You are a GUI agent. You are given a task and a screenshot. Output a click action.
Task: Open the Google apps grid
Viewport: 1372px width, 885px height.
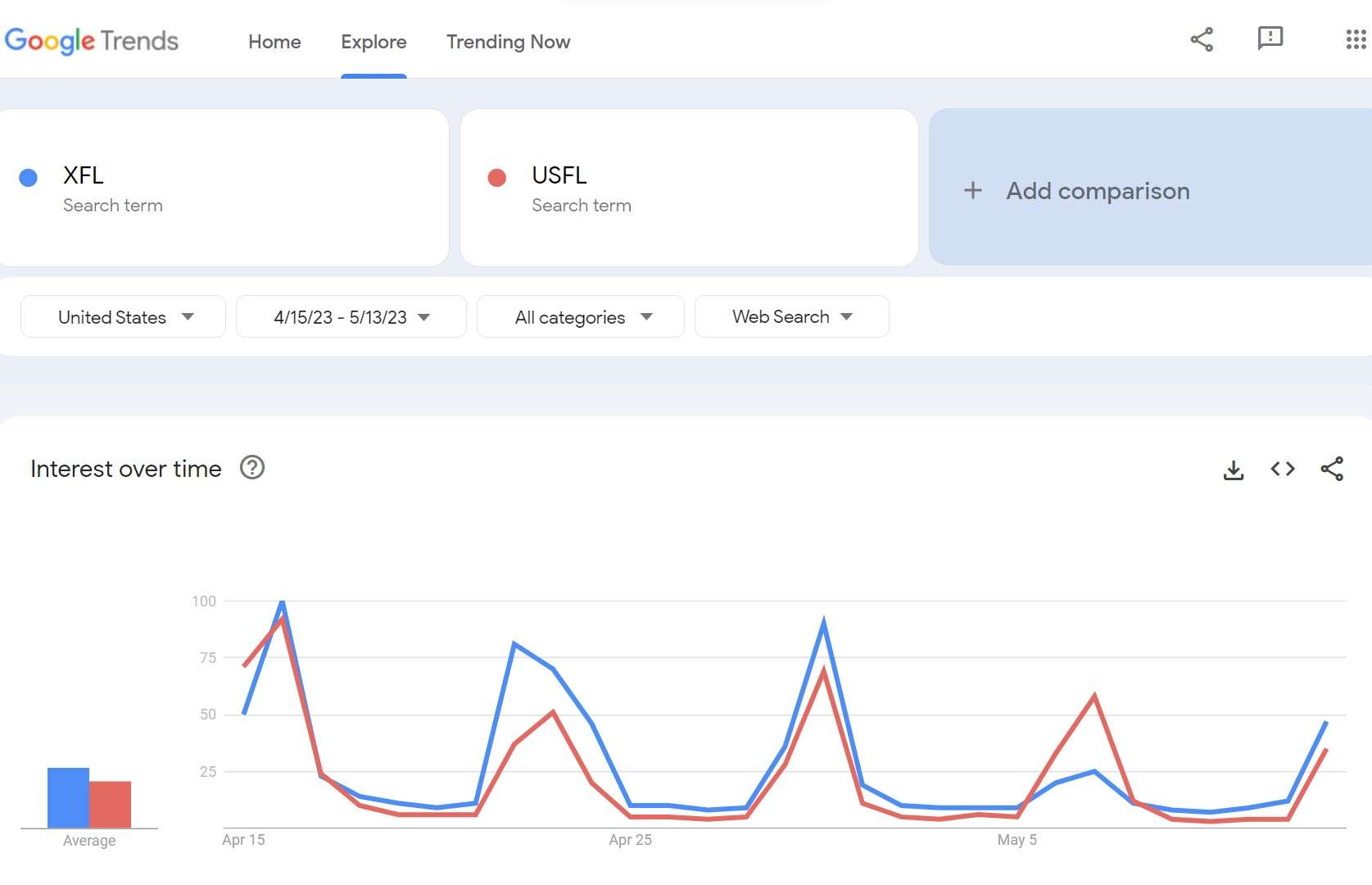point(1356,39)
